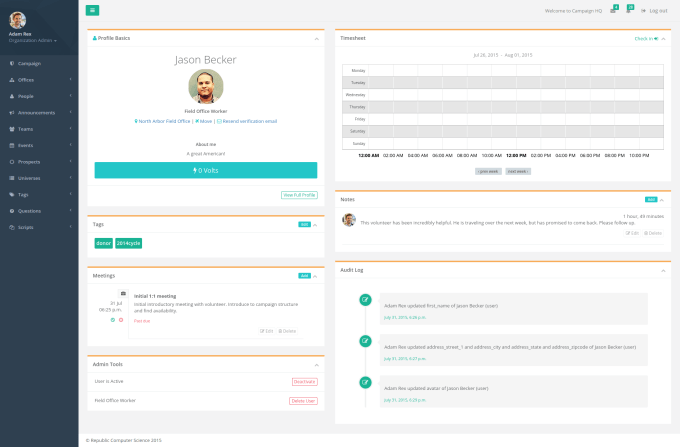Image resolution: width=680 pixels, height=447 pixels.
Task: Click Jason Becker's profile photo
Action: 206,86
